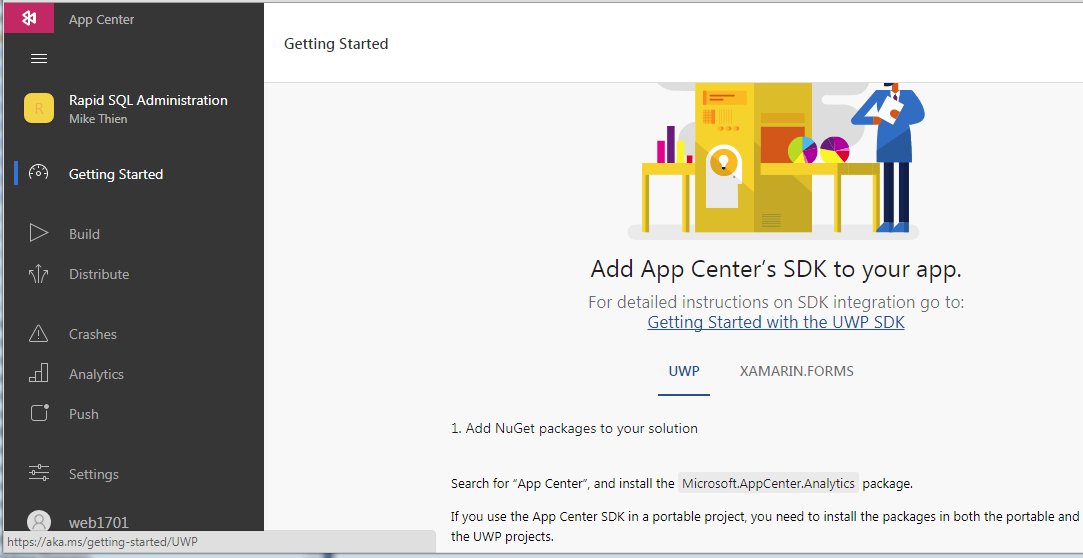Screen dimensions: 1083x558
Task: Click the Add App Center's SDK heading
Action: click(x=776, y=269)
